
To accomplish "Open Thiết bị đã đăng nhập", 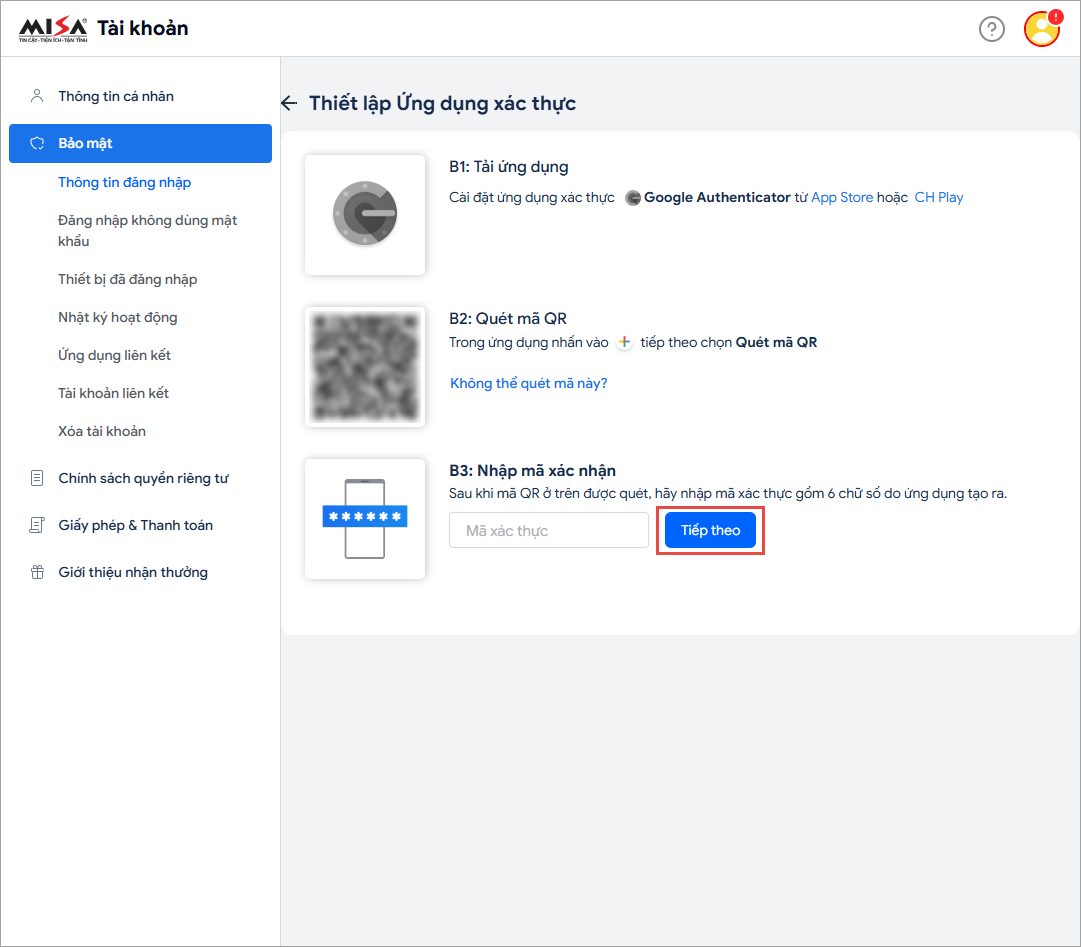I will click(x=127, y=279).
